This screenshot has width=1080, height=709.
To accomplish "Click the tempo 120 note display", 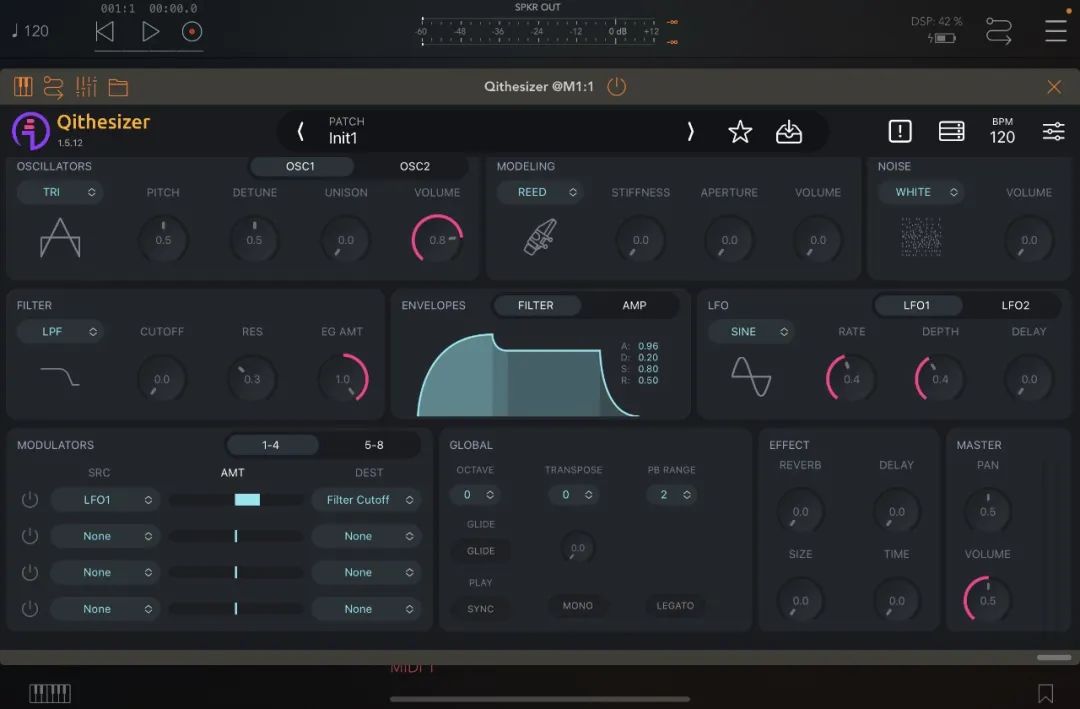I will 30,31.
